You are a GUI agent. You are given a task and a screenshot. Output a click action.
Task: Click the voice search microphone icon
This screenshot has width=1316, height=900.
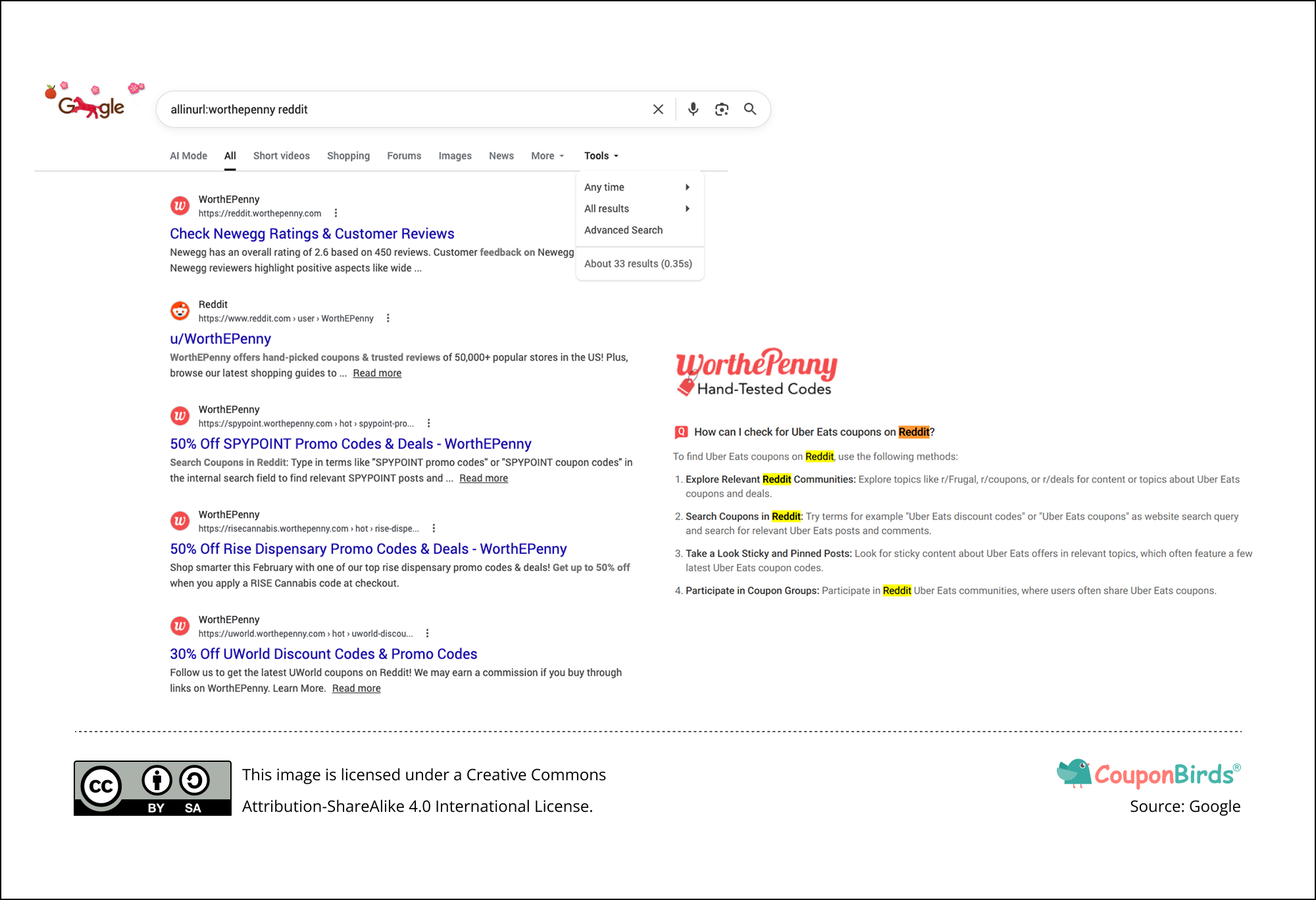coord(693,109)
